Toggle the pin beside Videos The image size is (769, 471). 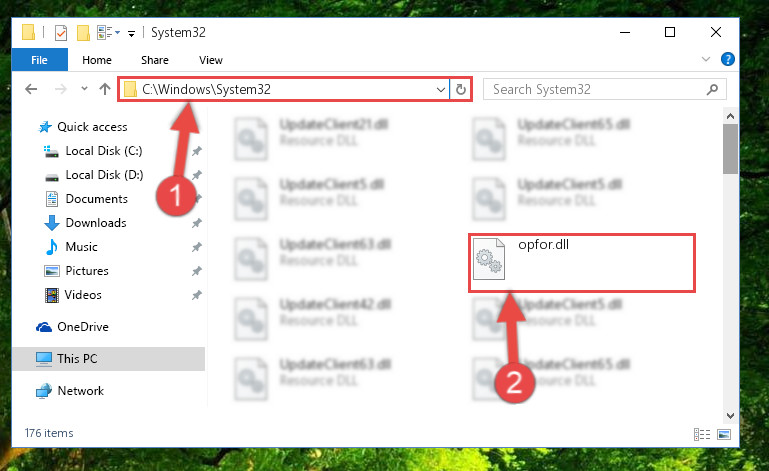pos(197,295)
